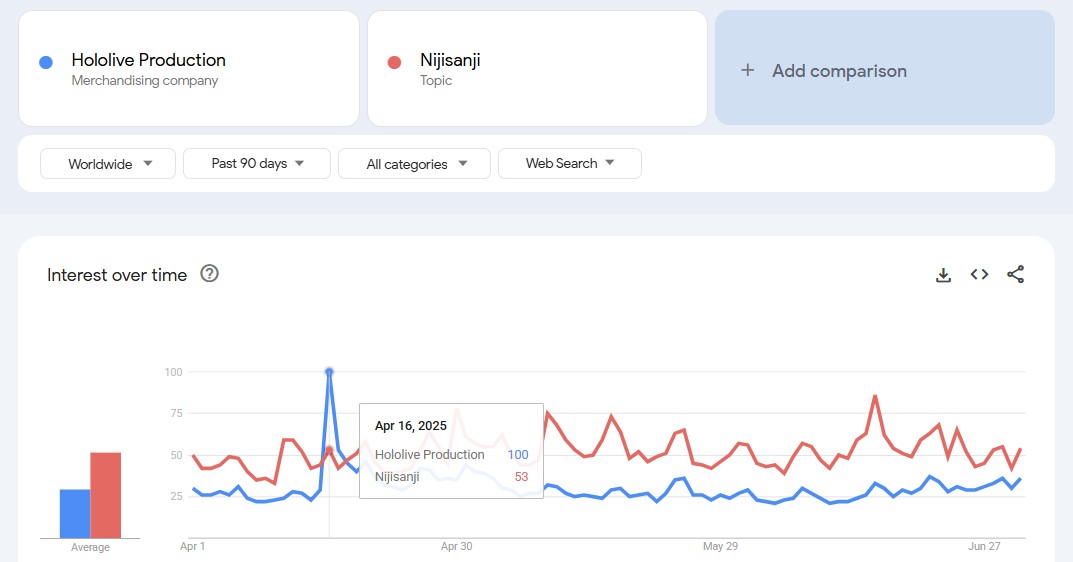Click the Nijisanji value 53 in tooltip
The width and height of the screenshot is (1073, 562).
click(521, 476)
